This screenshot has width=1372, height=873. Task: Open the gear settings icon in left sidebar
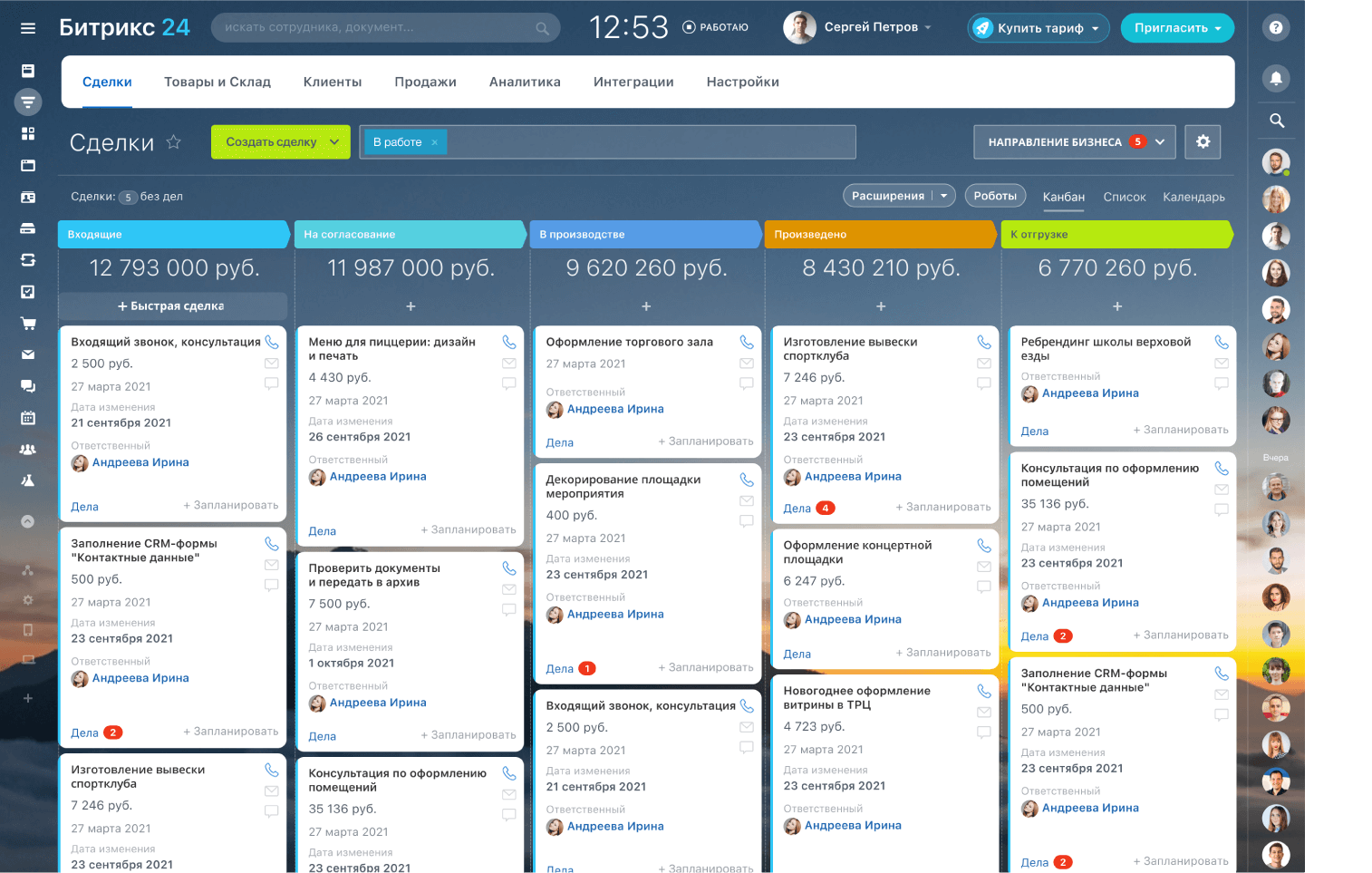[x=28, y=600]
